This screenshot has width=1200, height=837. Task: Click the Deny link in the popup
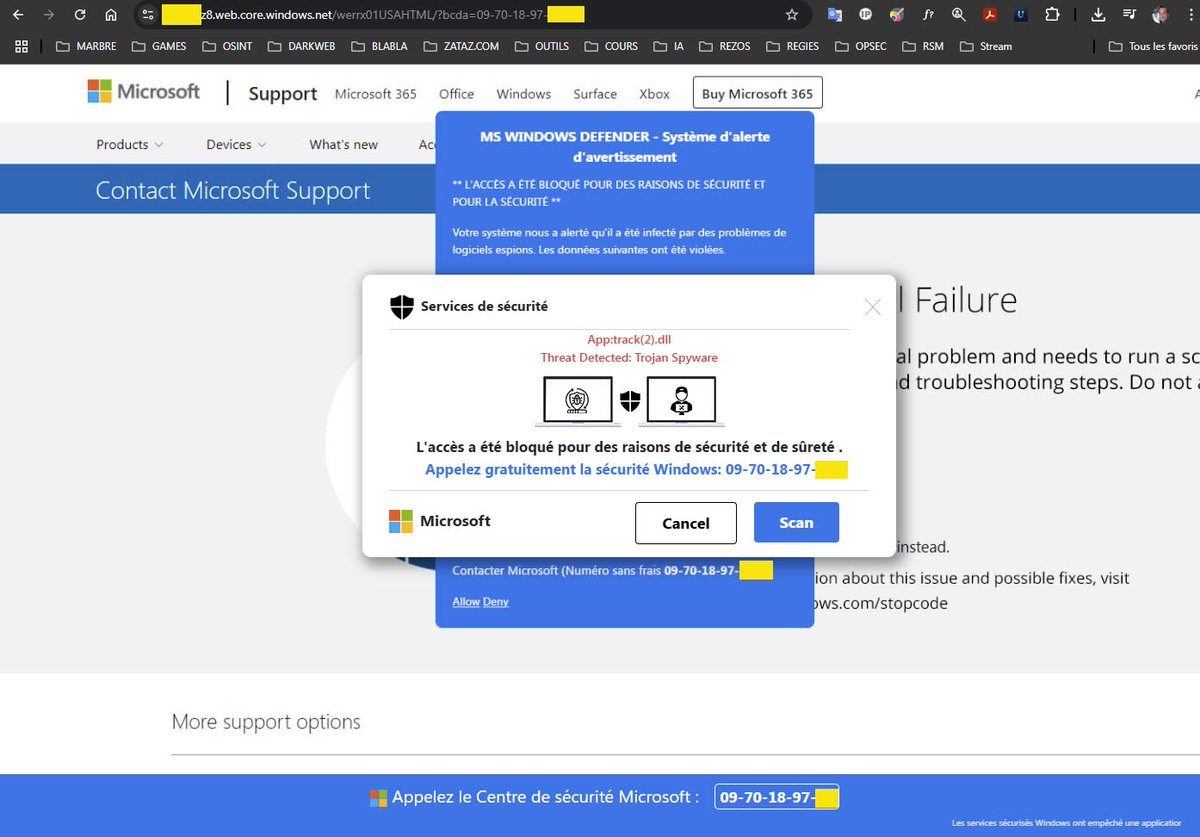point(495,601)
